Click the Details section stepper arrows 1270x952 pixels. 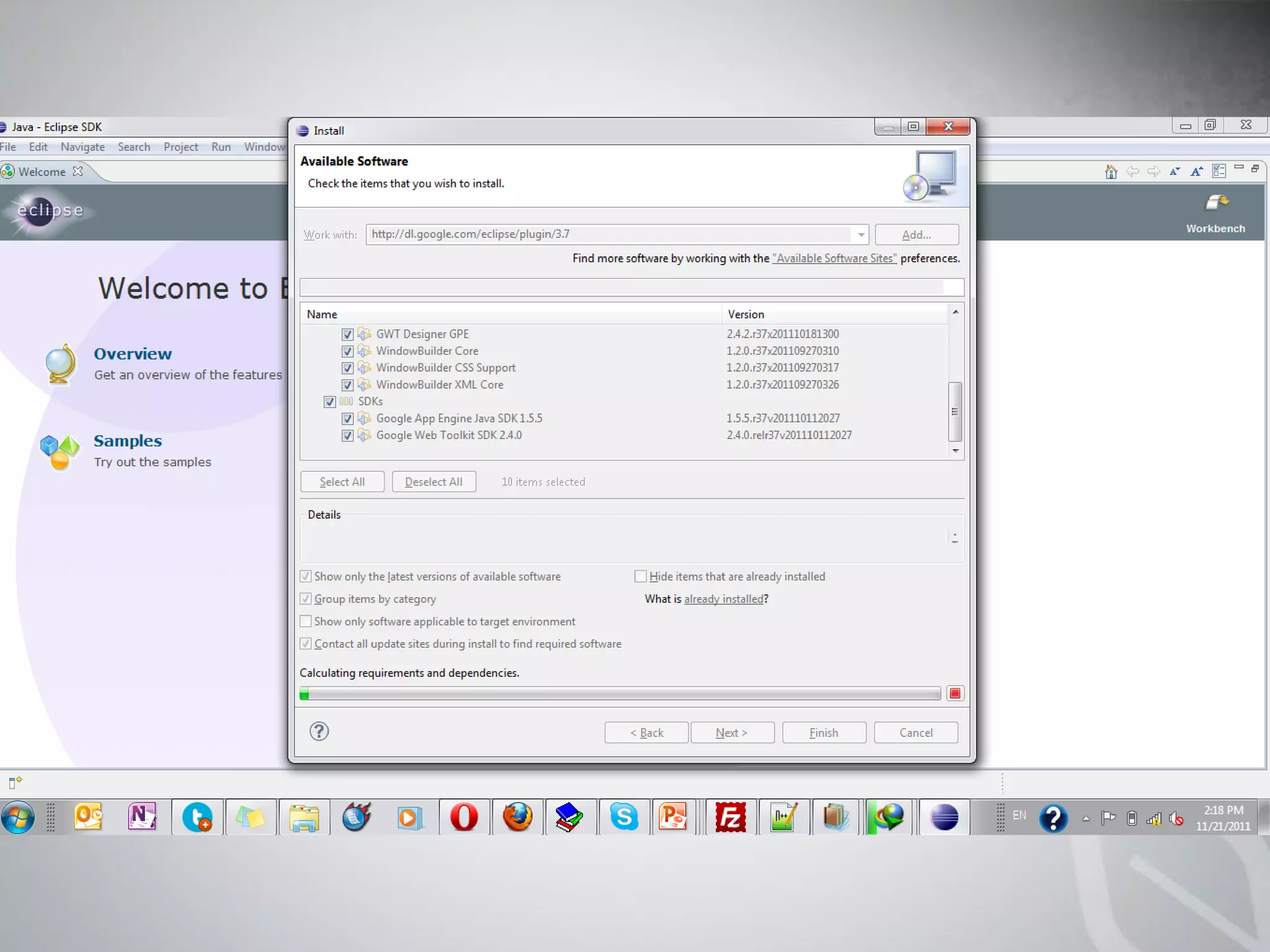pos(954,537)
